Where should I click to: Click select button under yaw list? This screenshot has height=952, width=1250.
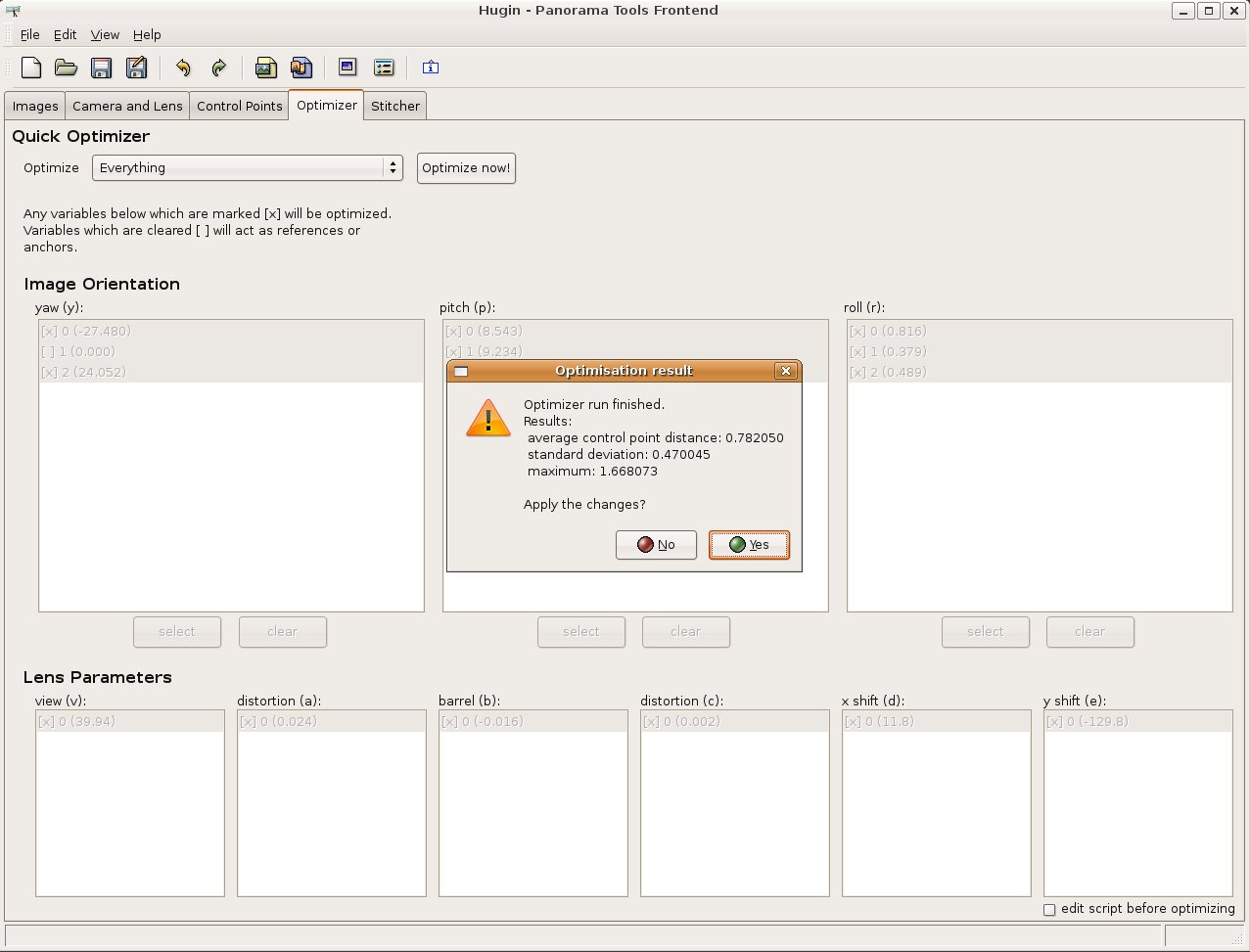pos(177,632)
